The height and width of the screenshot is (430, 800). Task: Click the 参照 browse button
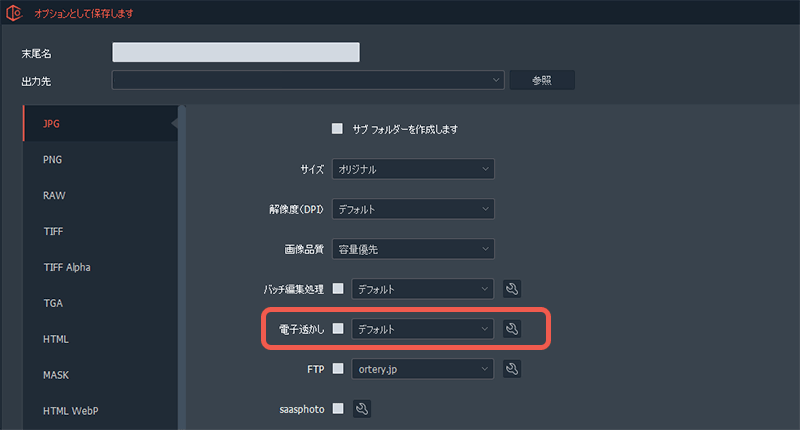542,80
